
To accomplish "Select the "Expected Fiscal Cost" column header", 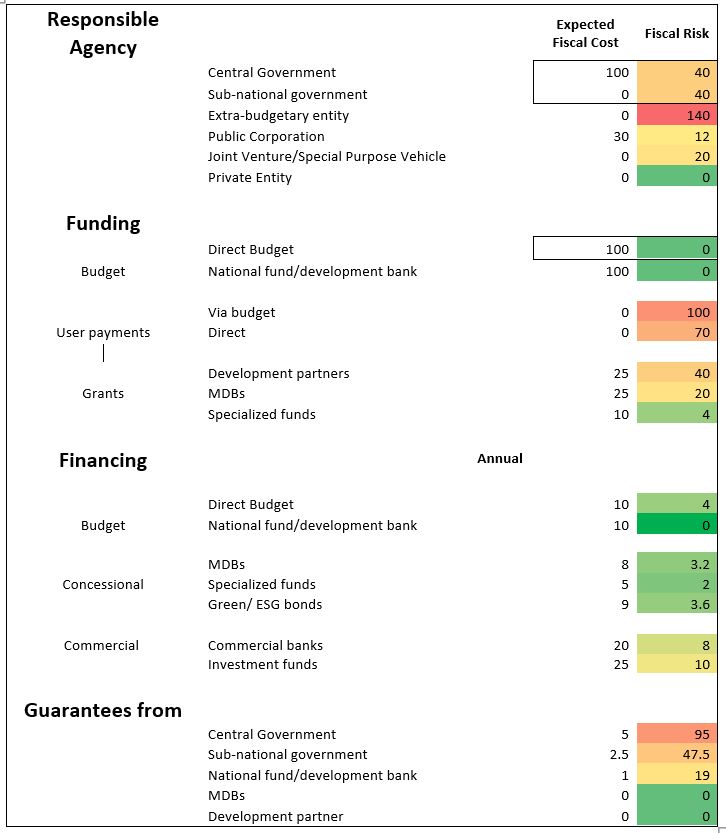I will coord(585,33).
